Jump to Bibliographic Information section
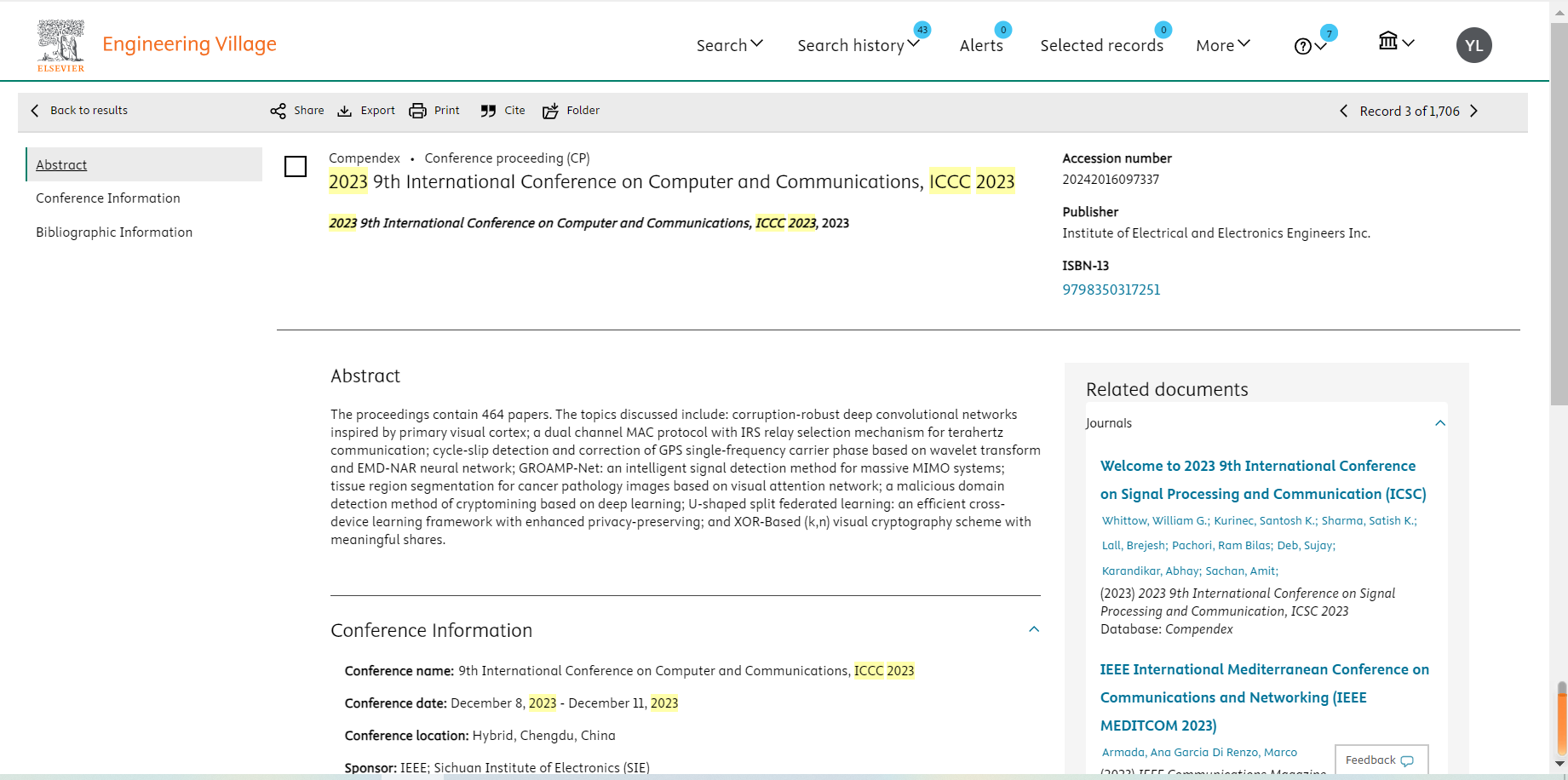1568x780 pixels. click(x=114, y=232)
